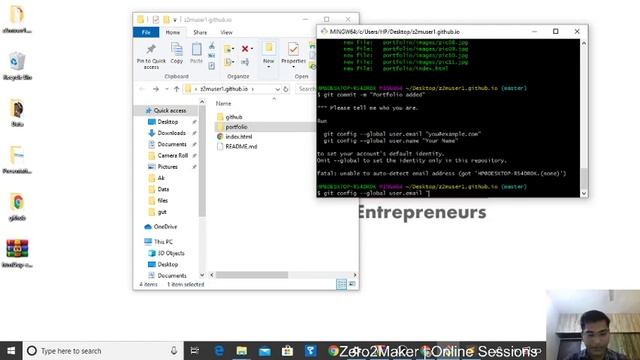Click the Rename icon in Organize group
The image size is (640, 360).
tap(245, 62)
